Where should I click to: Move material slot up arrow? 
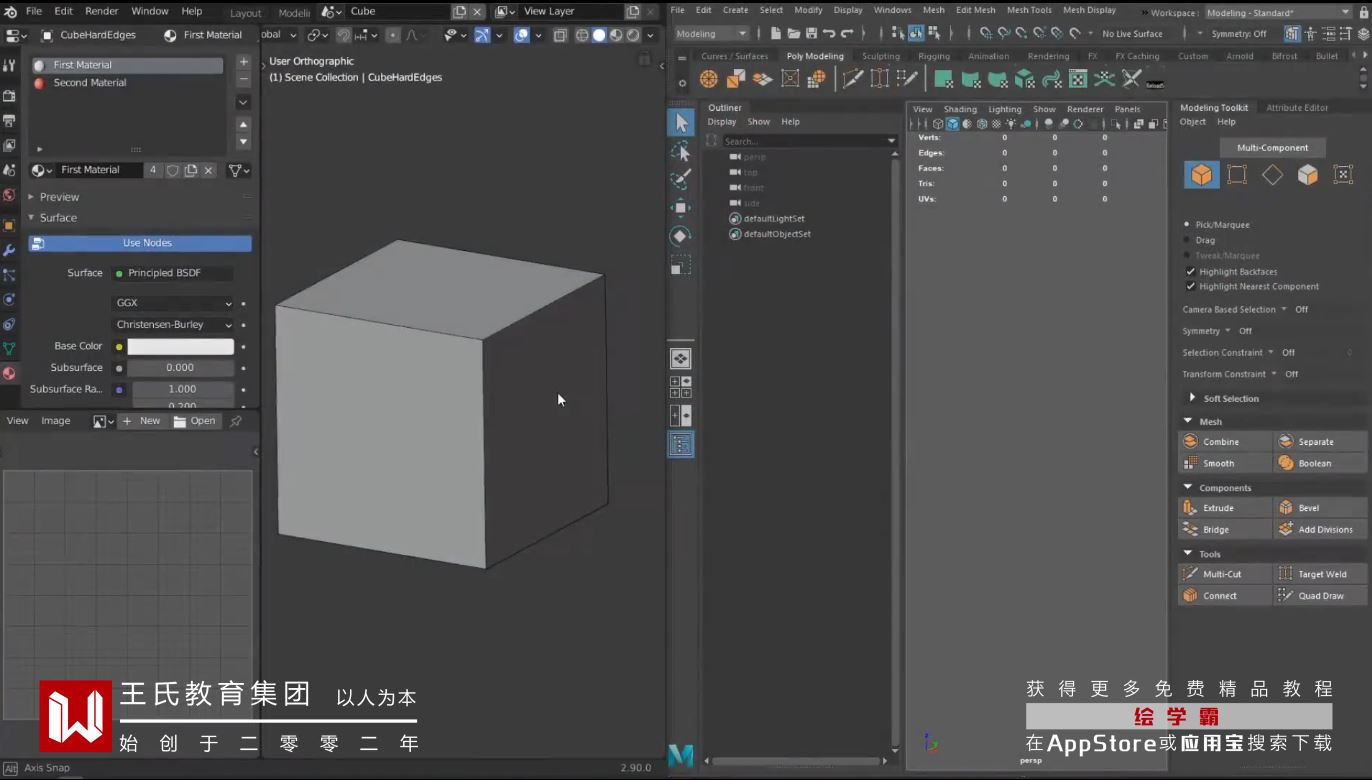[x=243, y=124]
